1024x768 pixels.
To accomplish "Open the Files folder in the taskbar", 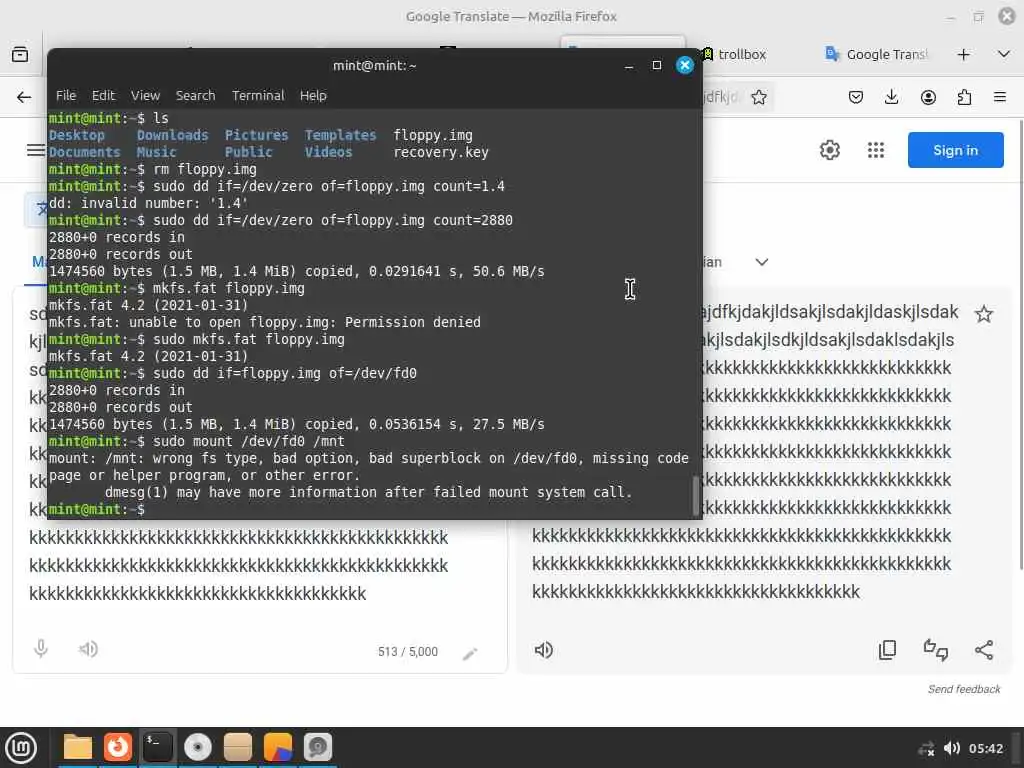I will coord(78,747).
